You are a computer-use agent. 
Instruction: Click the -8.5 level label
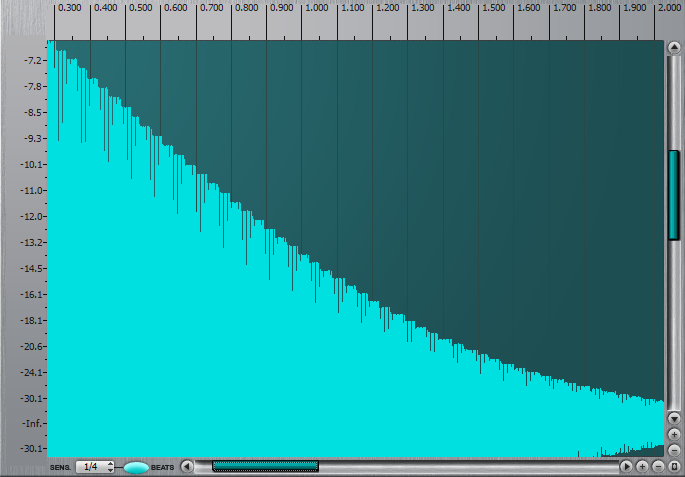coord(33,113)
